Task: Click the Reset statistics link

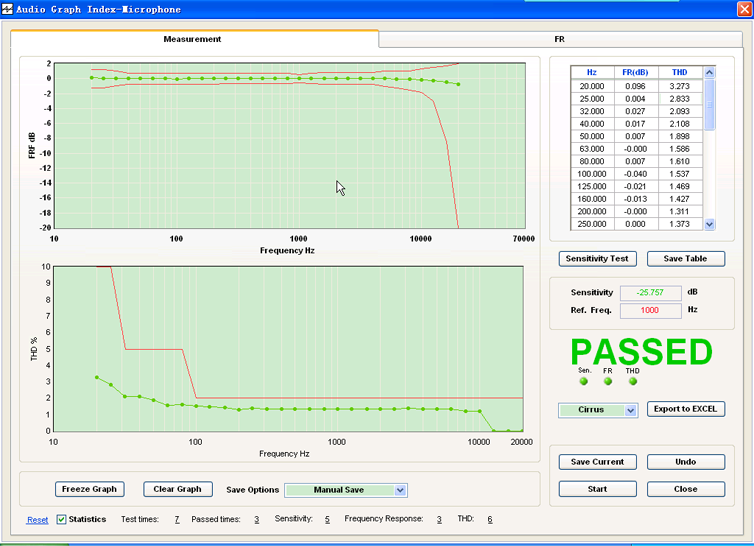Action: coord(37,520)
